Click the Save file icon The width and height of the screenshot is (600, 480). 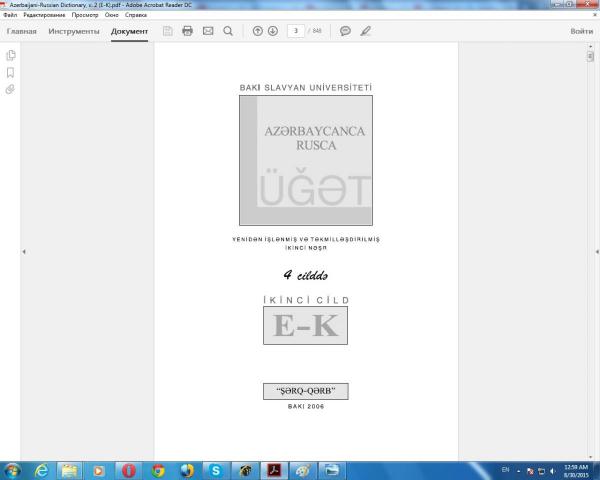click(167, 31)
